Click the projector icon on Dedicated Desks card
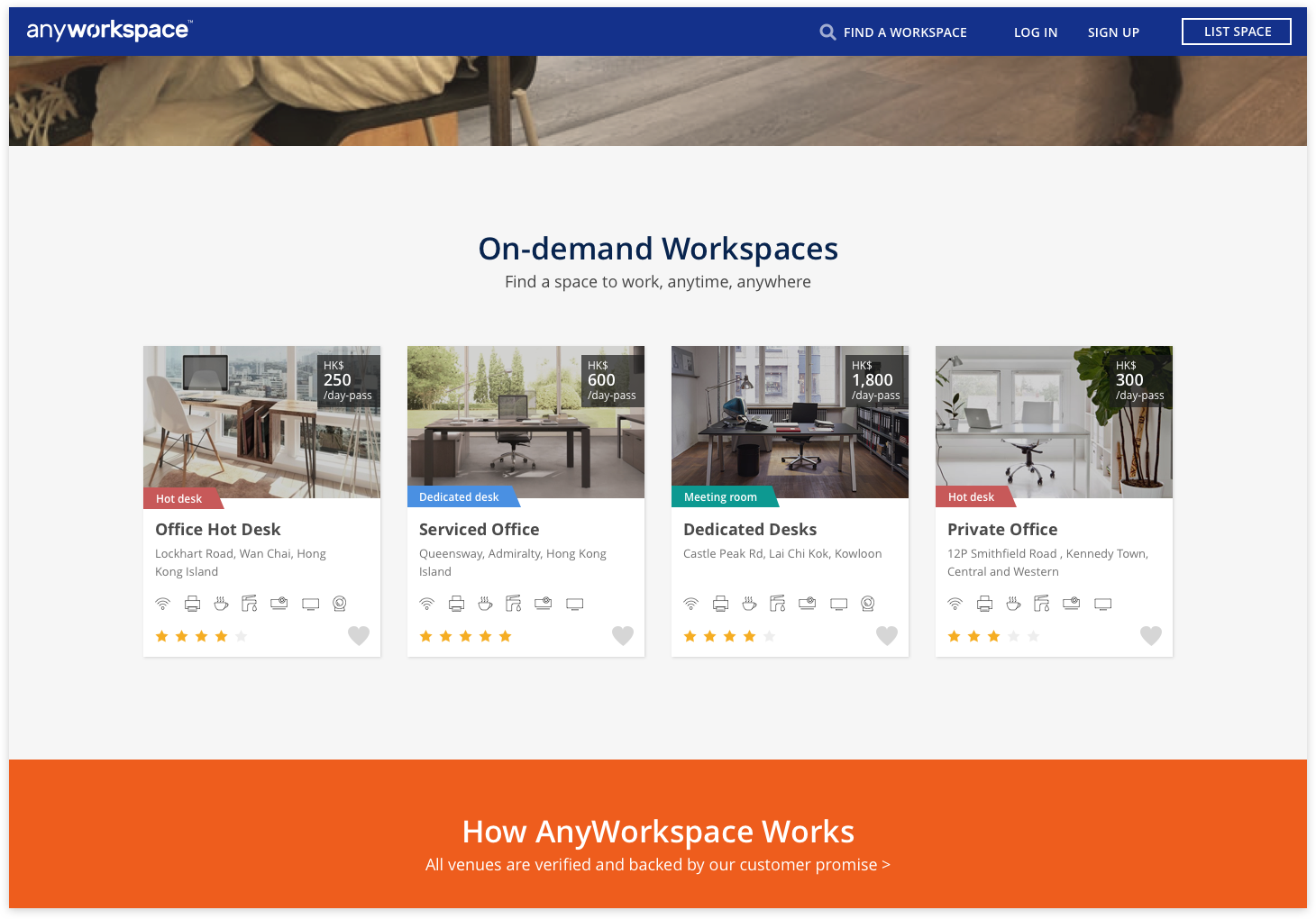This screenshot has width=1316, height=919. pos(808,604)
